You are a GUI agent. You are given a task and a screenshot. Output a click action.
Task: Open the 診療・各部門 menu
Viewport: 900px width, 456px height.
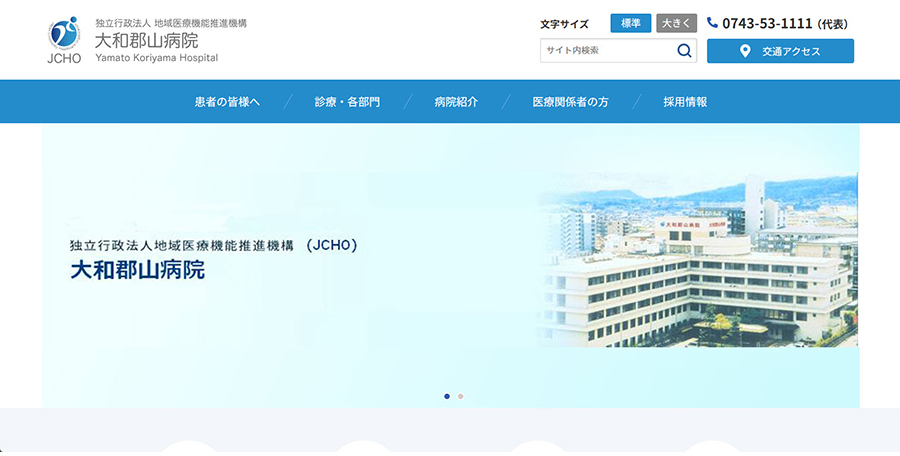point(347,102)
